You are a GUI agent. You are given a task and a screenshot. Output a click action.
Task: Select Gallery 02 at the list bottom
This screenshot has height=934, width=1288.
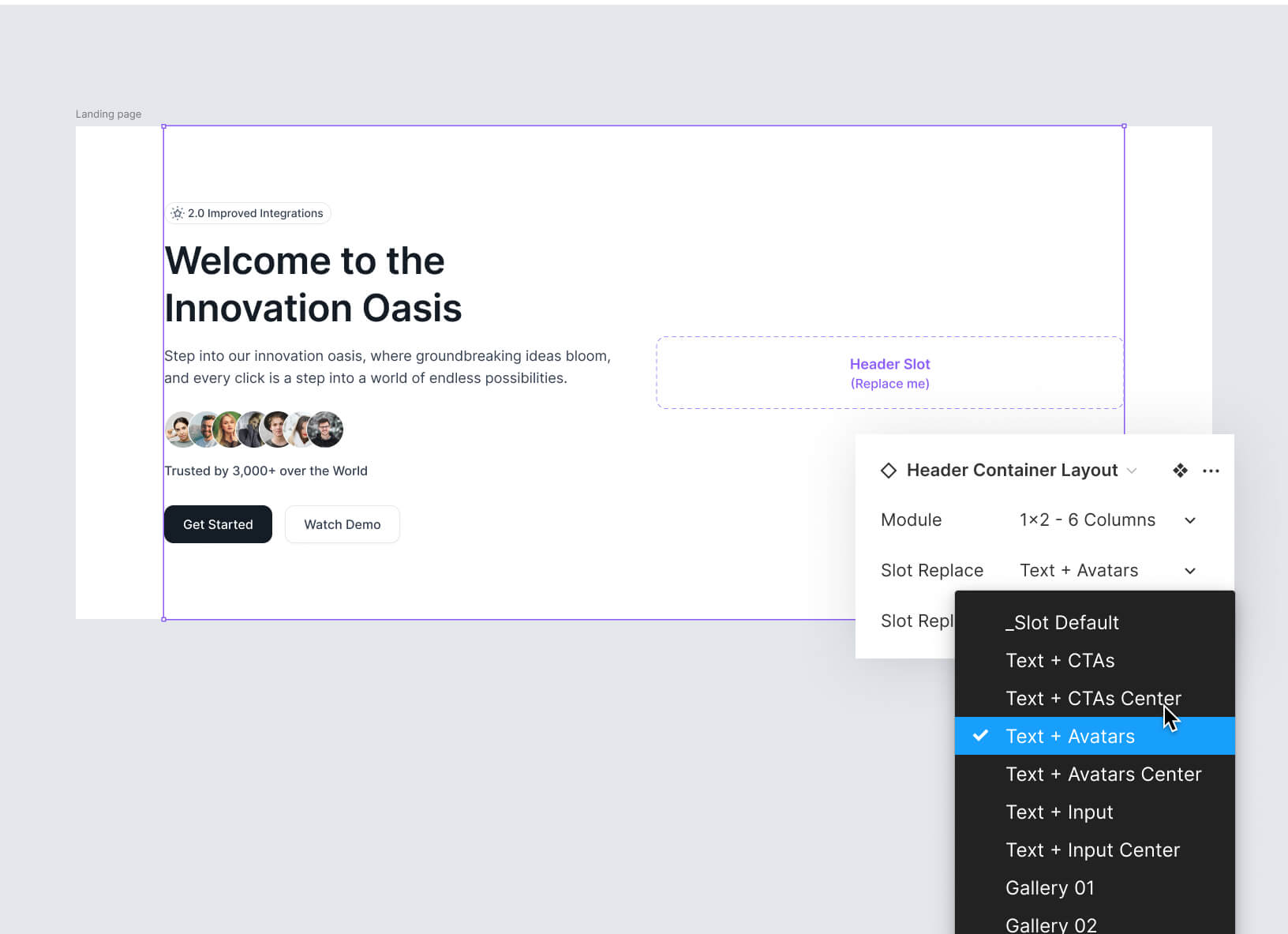[x=1050, y=924]
